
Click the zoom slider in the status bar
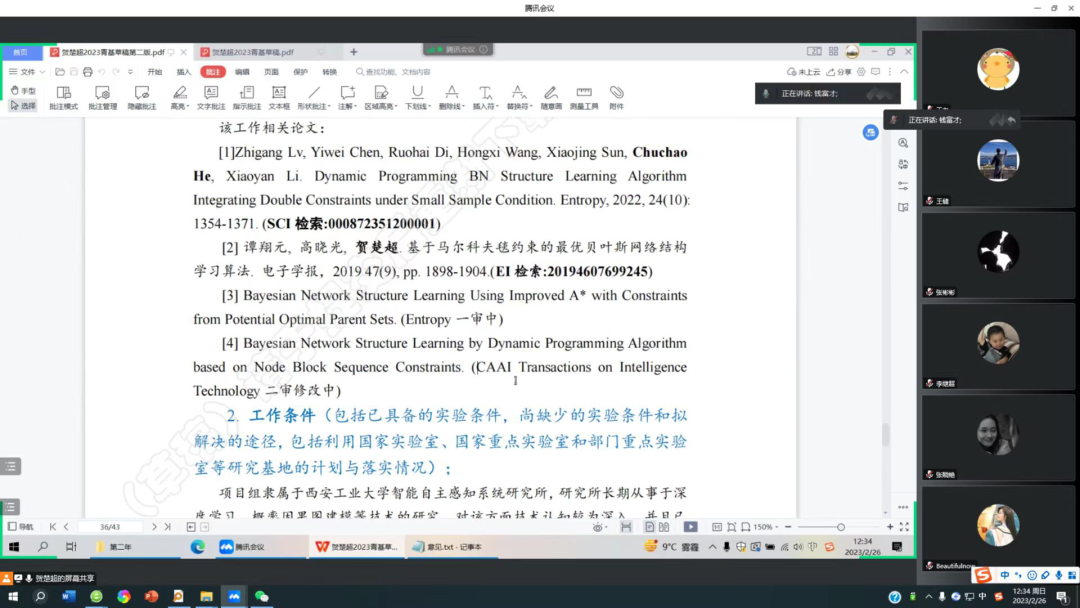(x=841, y=526)
